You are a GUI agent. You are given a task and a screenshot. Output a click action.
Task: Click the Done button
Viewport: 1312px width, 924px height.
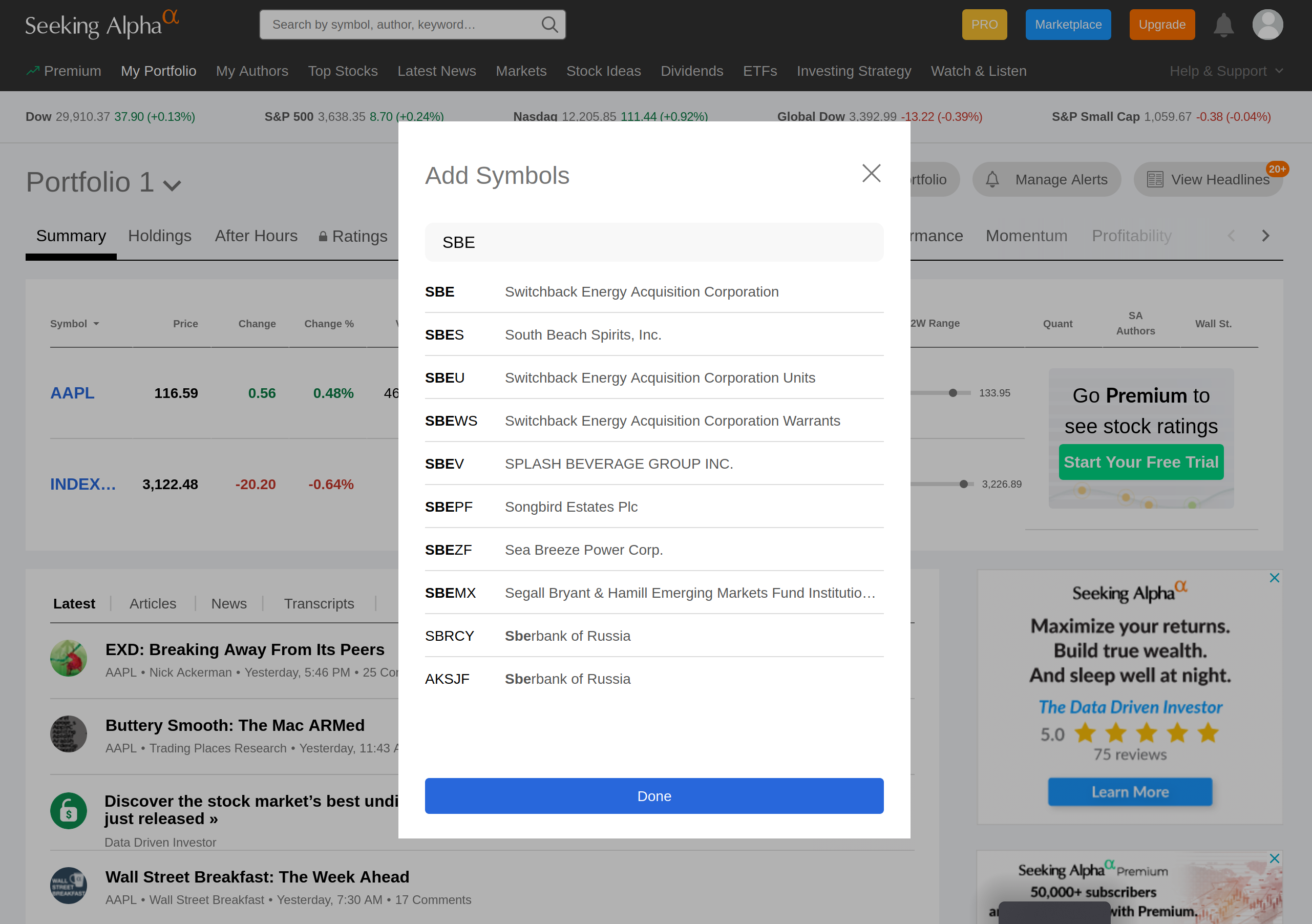click(x=654, y=796)
